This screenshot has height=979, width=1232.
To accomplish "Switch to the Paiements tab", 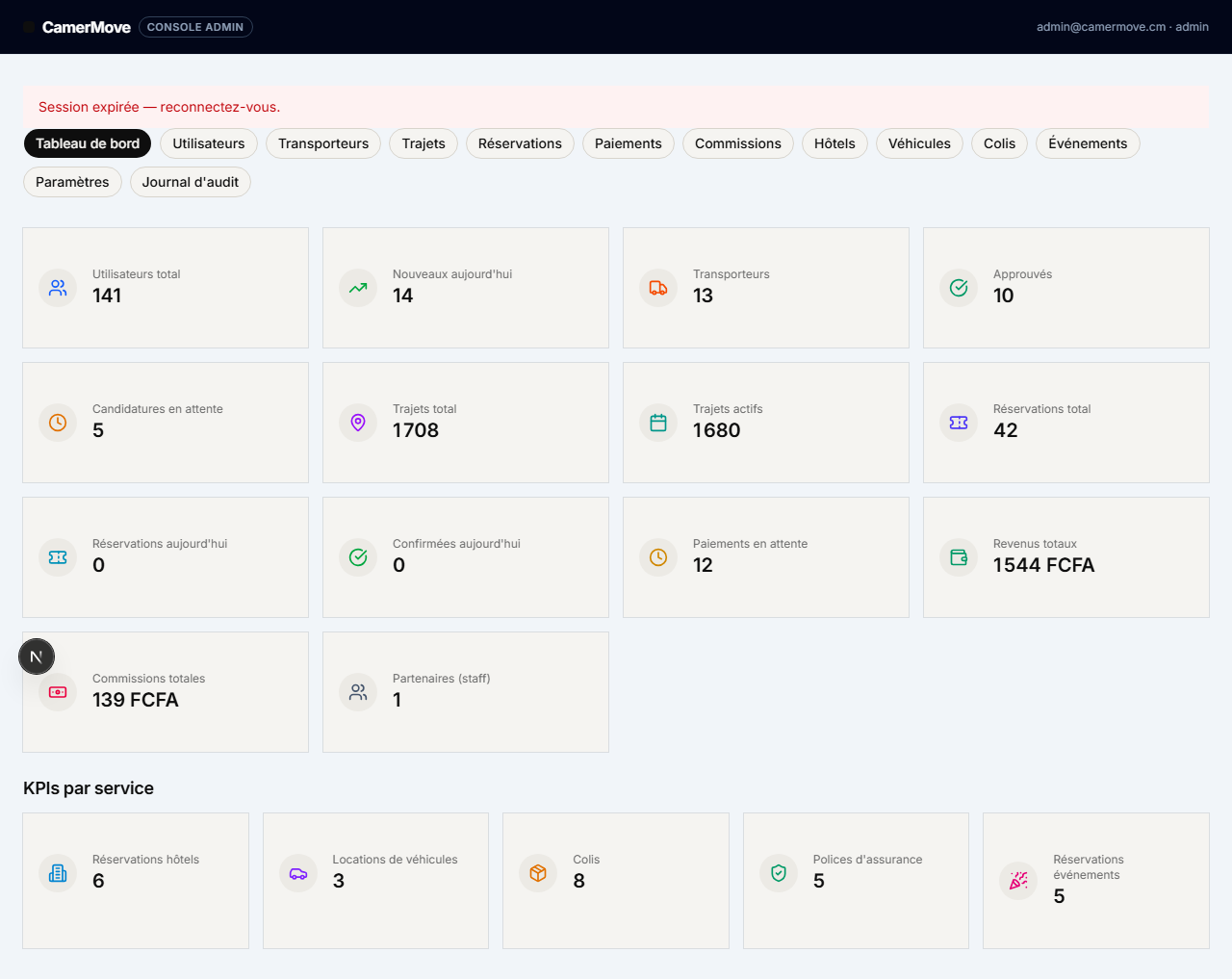I will point(629,143).
